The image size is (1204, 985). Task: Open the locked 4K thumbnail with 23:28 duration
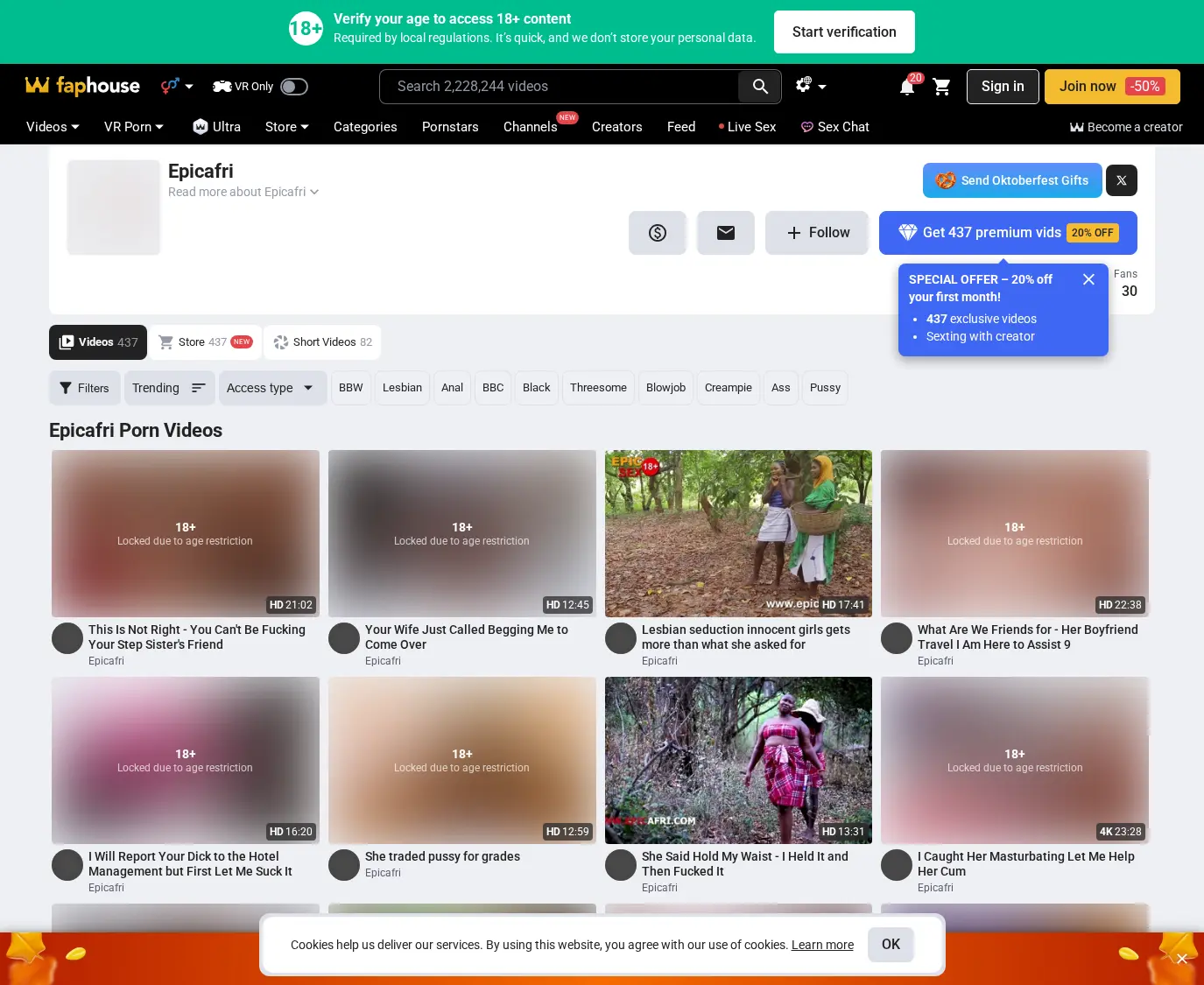1015,760
